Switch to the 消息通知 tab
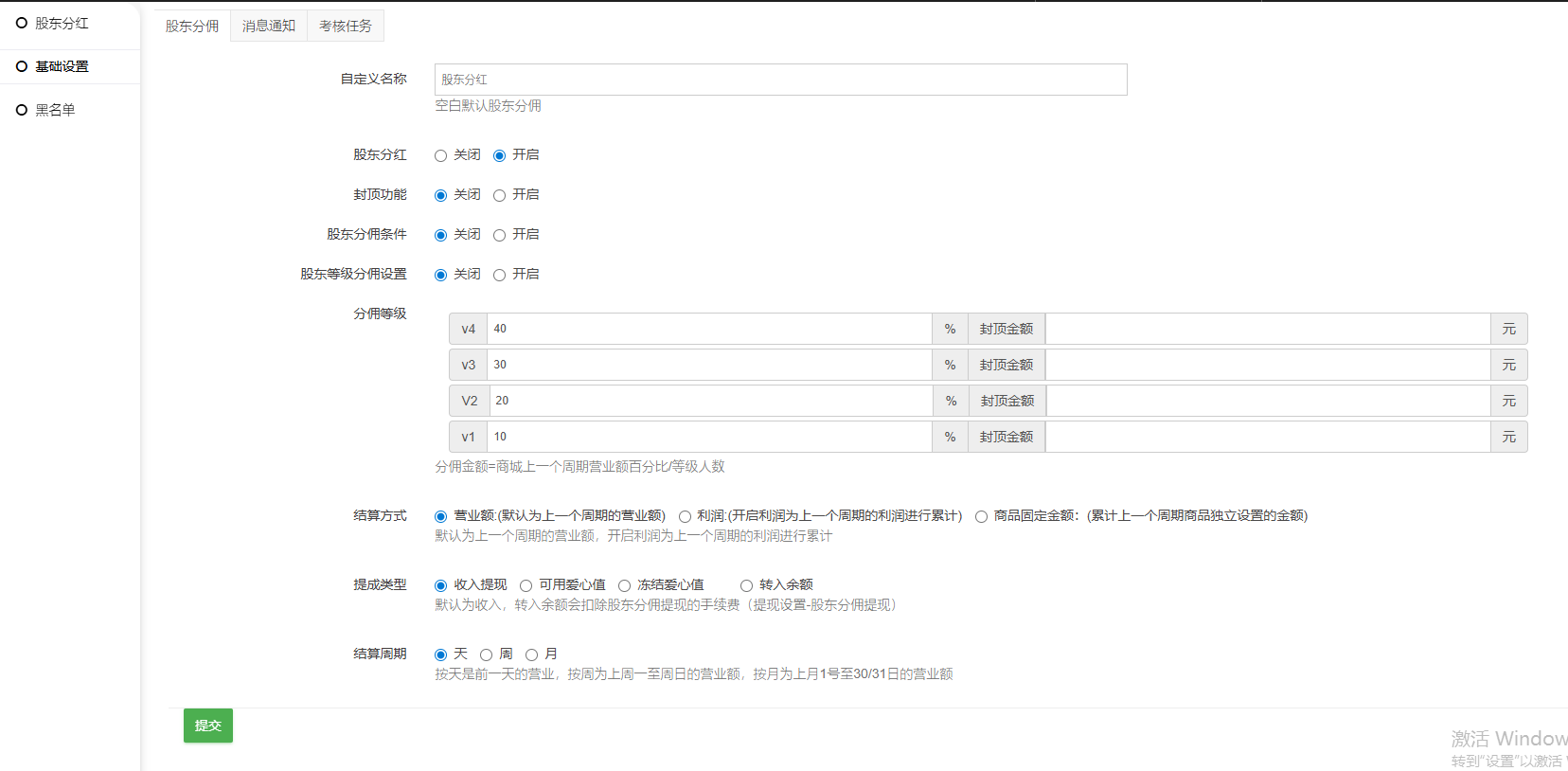The width and height of the screenshot is (1568, 771). click(269, 27)
